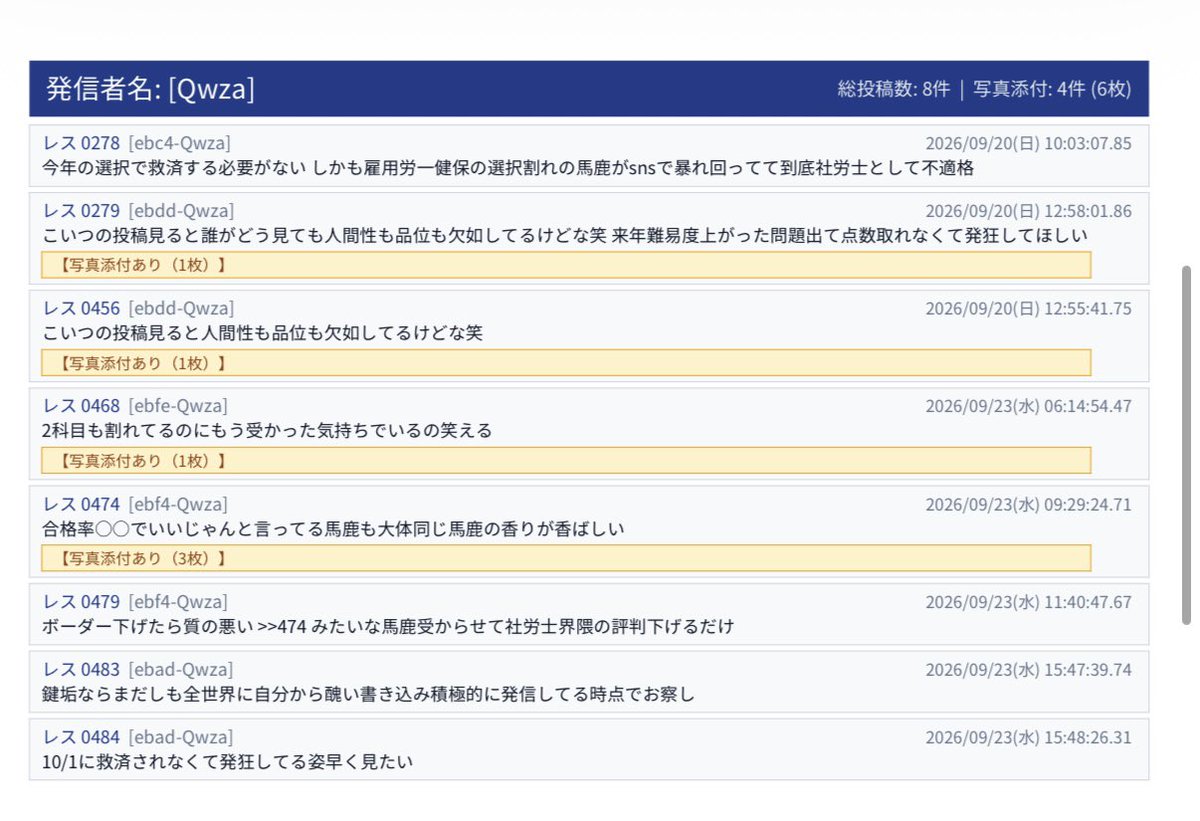The width and height of the screenshot is (1200, 821).
Task: Click the ID [ebad-Qwza] on post 0484
Action: pos(181,737)
